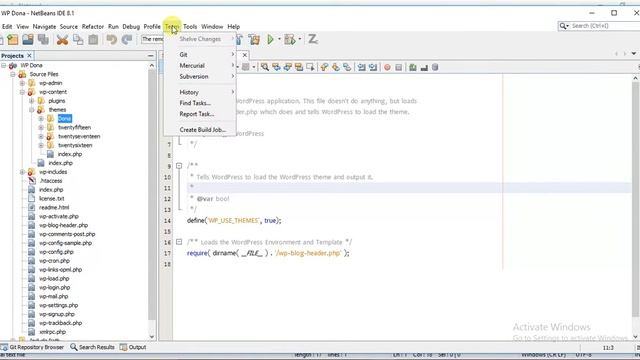
Task: Collapse the WP Dona project node
Action: [4, 65]
